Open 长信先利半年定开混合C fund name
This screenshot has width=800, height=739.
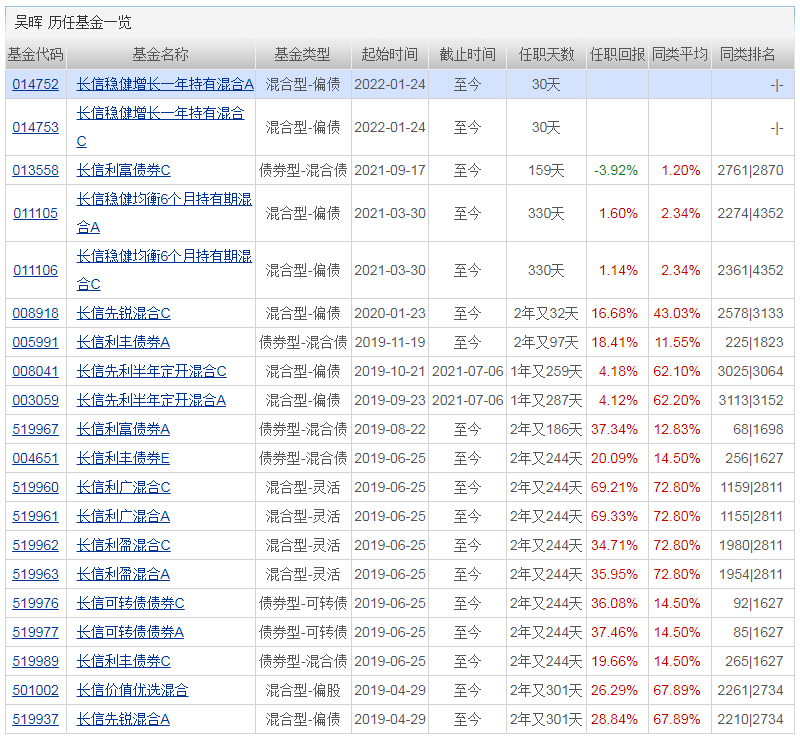pyautogui.click(x=151, y=371)
